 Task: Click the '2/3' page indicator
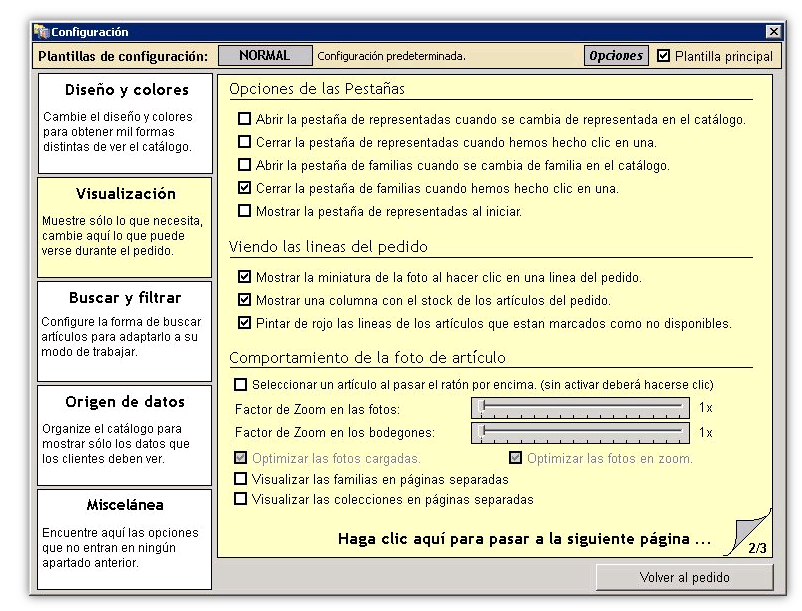click(x=757, y=548)
